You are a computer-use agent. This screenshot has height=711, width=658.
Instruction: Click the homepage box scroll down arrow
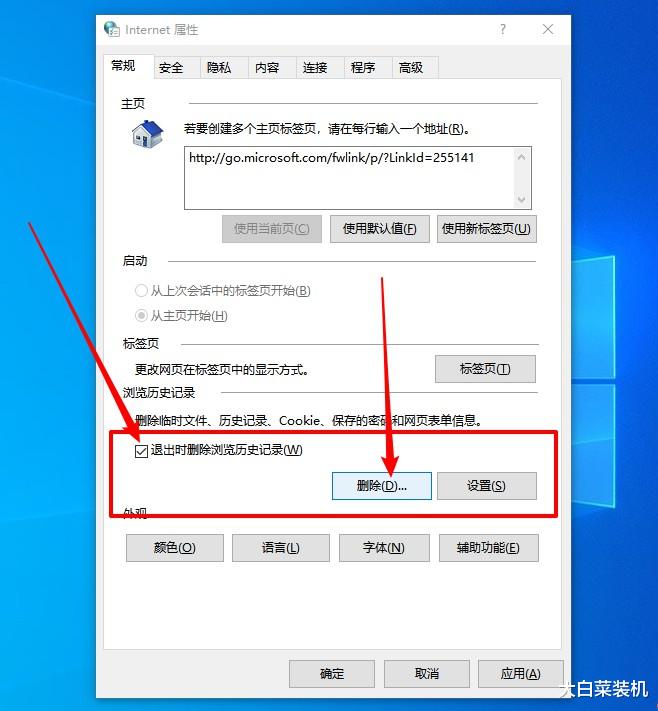(x=522, y=200)
